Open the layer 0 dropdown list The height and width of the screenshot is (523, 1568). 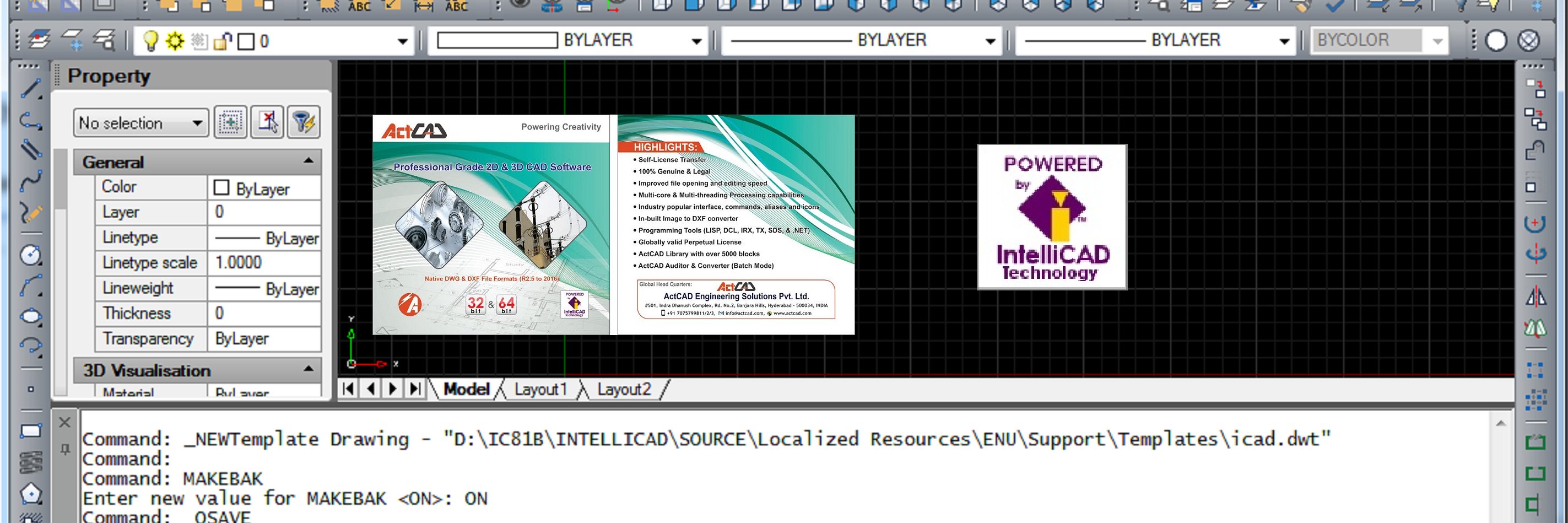402,41
